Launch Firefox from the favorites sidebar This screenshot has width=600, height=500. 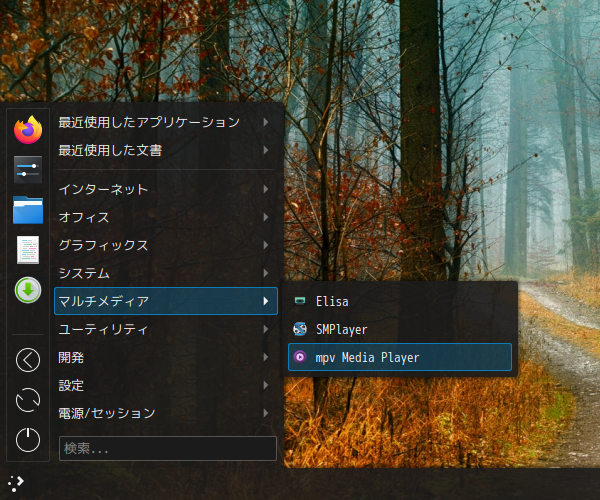[x=28, y=130]
